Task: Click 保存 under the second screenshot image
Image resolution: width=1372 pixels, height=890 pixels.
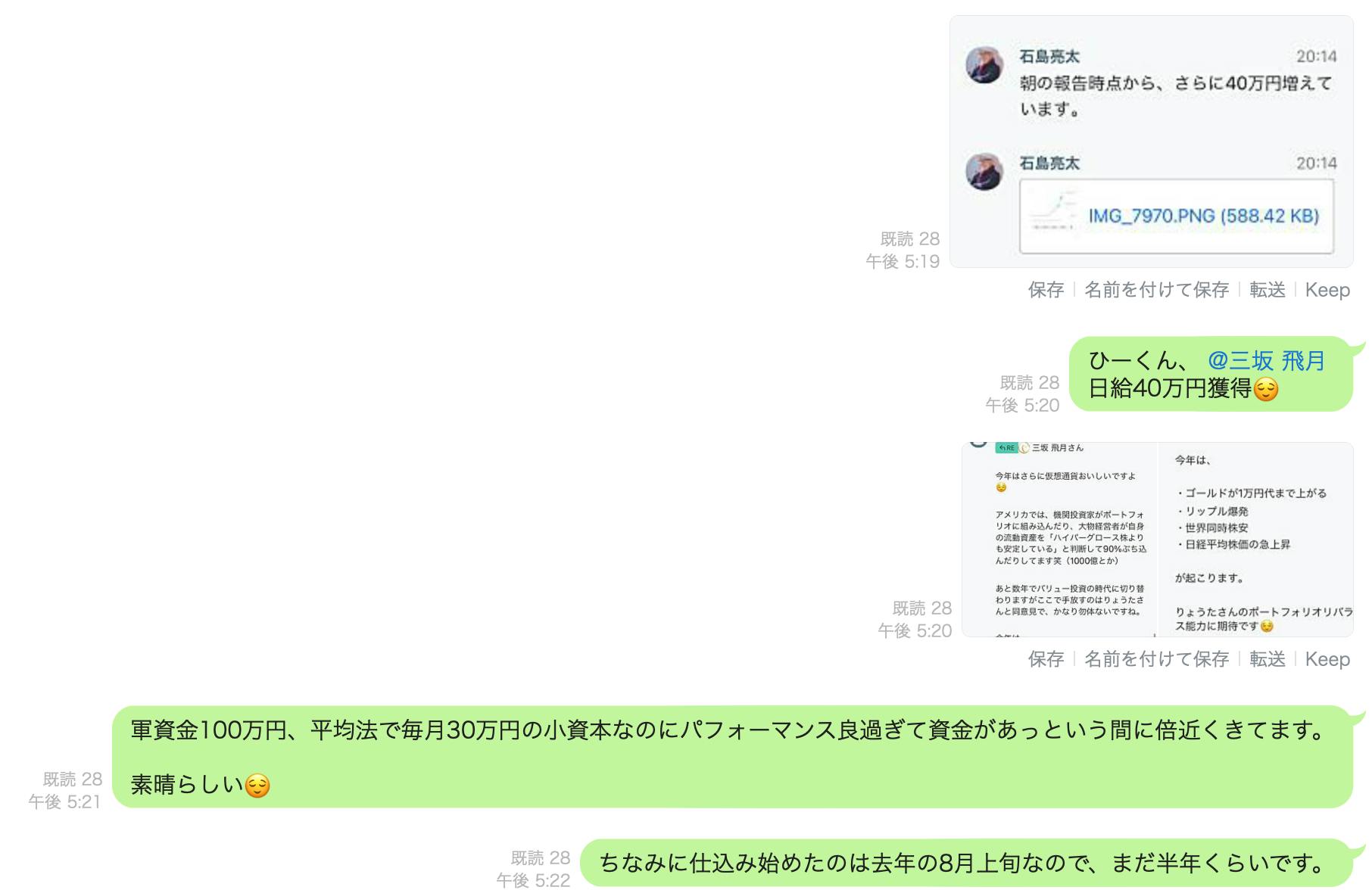Action: point(1046,659)
